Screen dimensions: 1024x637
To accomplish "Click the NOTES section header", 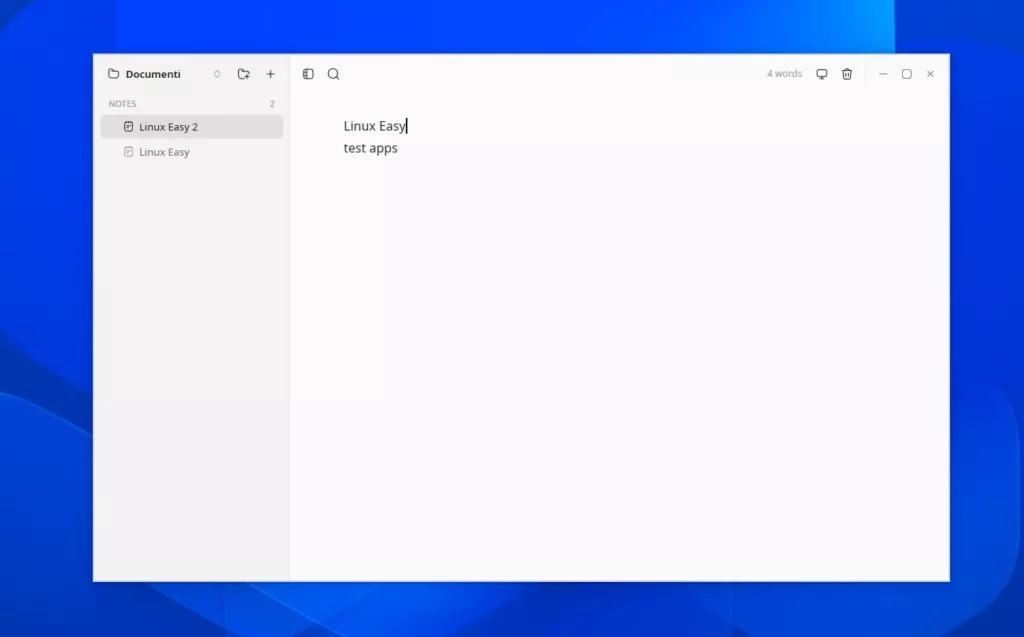I will click(123, 104).
